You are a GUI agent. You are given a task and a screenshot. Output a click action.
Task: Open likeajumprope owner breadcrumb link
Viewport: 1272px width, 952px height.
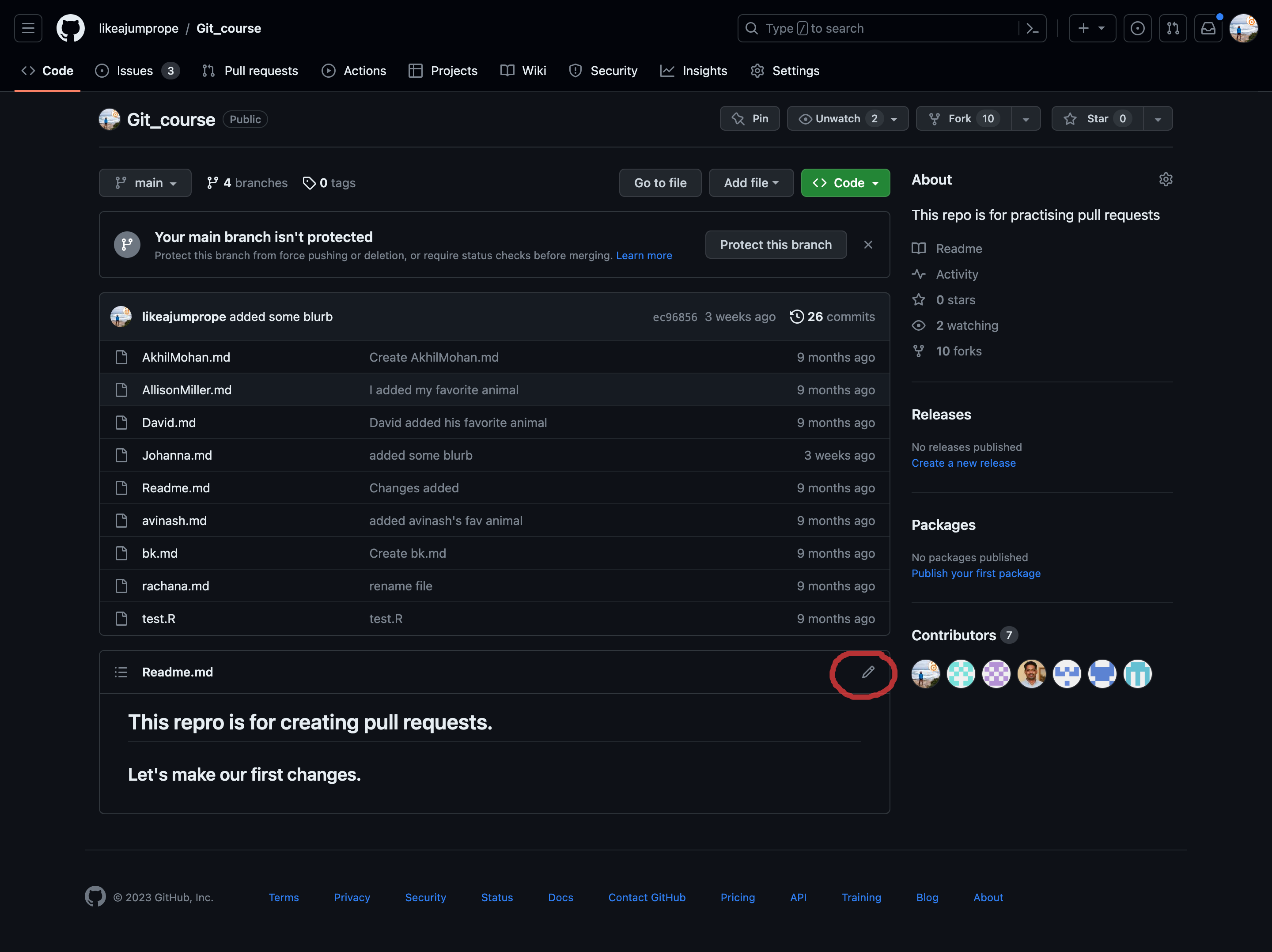(139, 28)
